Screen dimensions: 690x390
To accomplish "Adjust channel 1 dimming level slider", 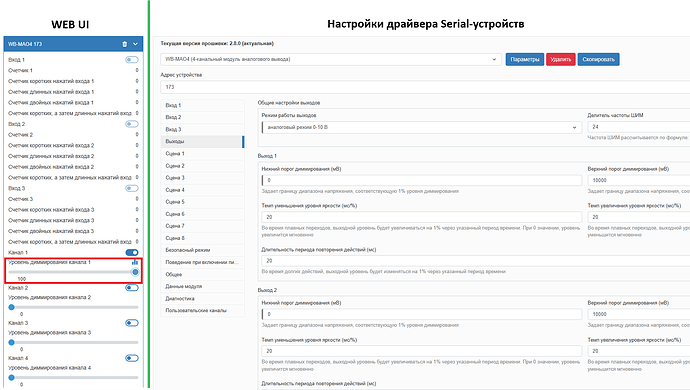I will (x=73, y=272).
